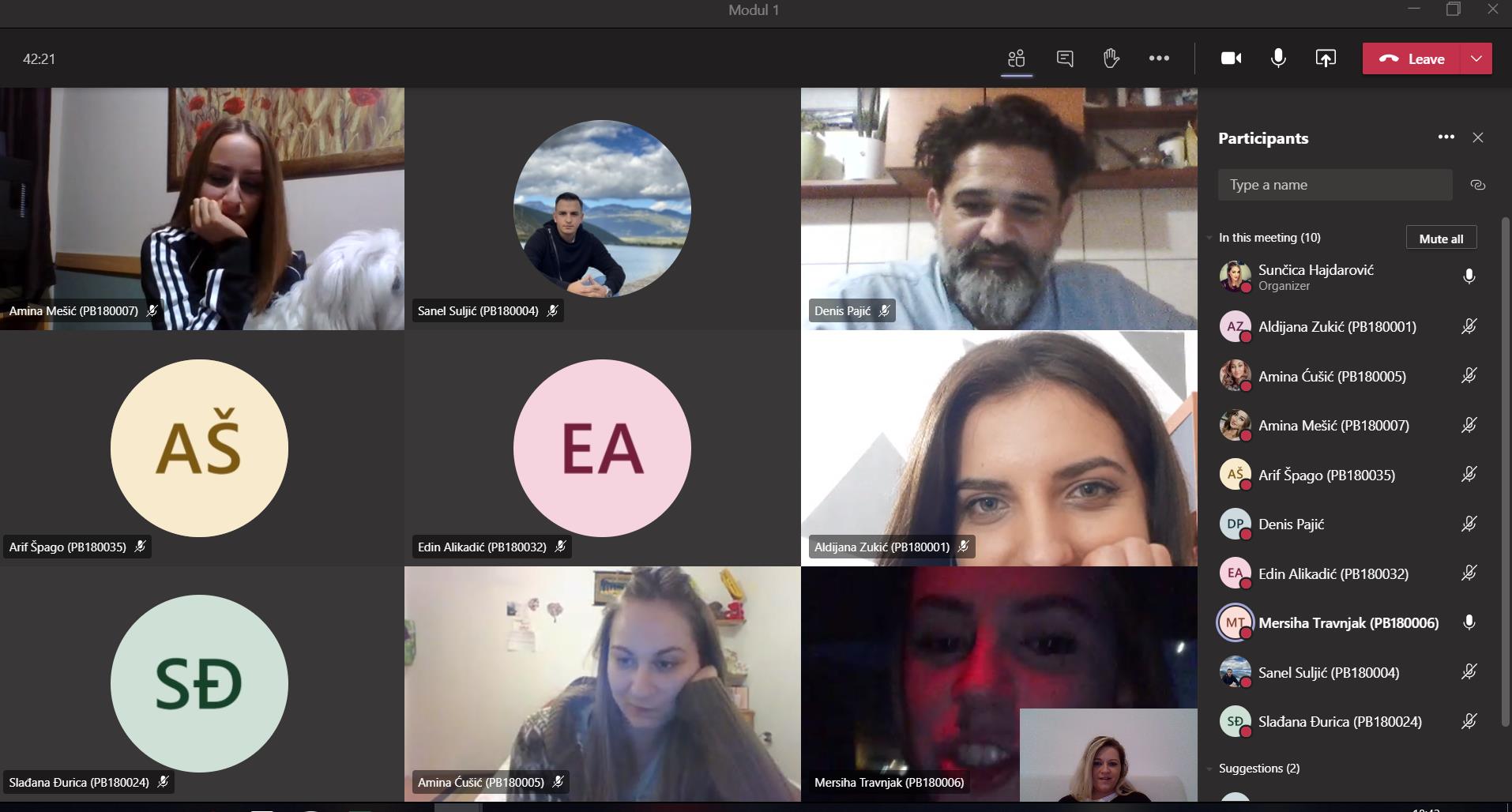
Task: Raise your hand in the meeting
Action: pyautogui.click(x=1111, y=58)
